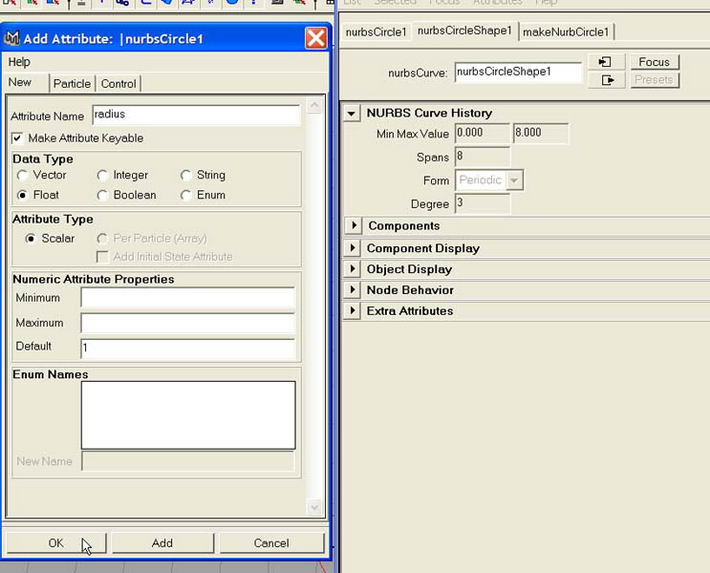Switch to the Particle tab
The image size is (710, 573).
pos(72,83)
